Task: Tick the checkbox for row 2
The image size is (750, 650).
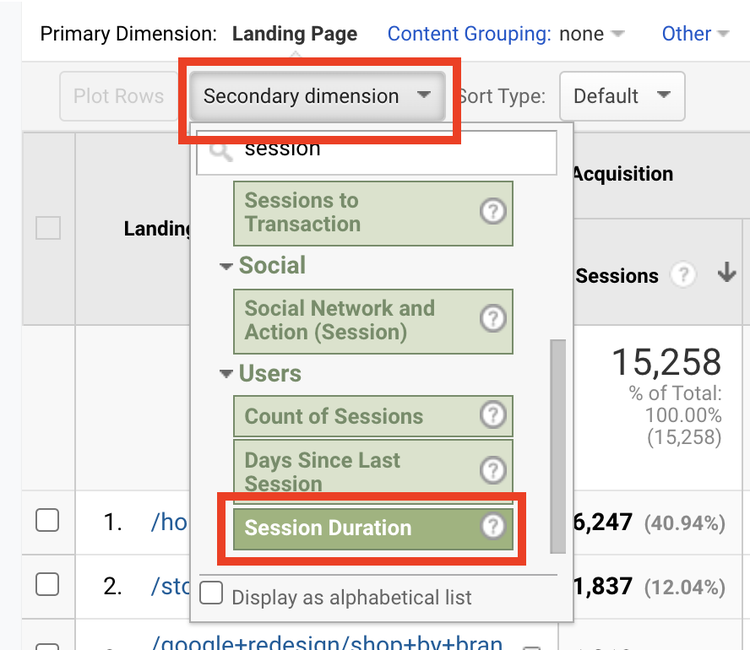Action: tap(47, 584)
